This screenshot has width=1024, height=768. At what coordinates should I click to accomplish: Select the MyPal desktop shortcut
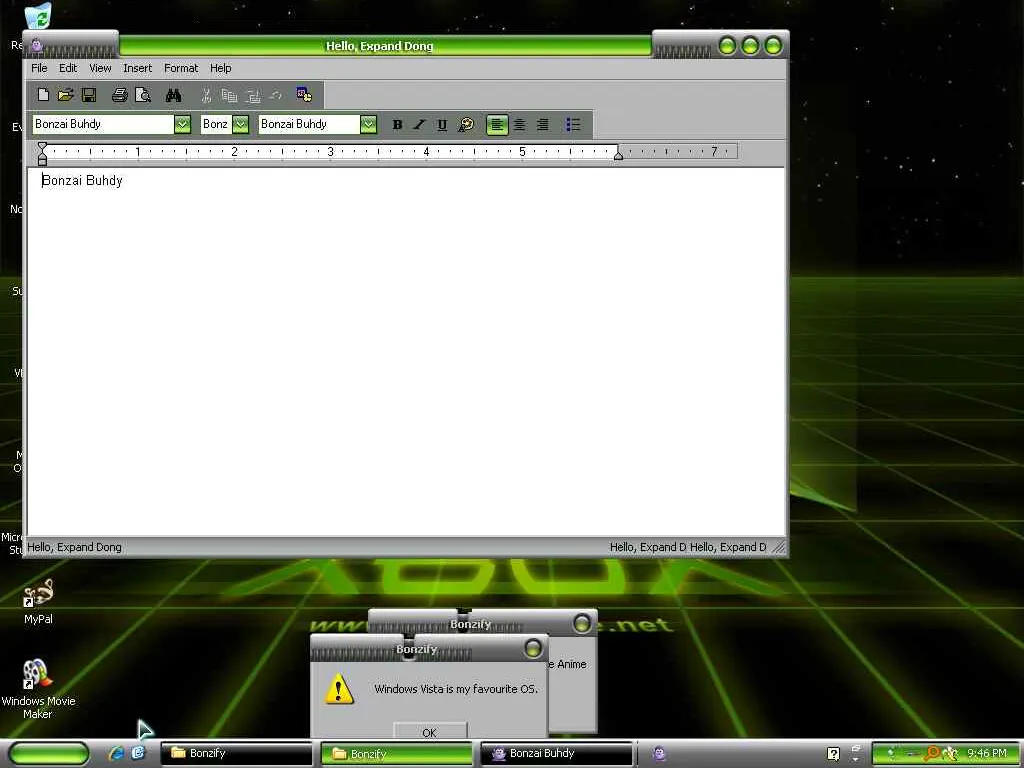[38, 601]
